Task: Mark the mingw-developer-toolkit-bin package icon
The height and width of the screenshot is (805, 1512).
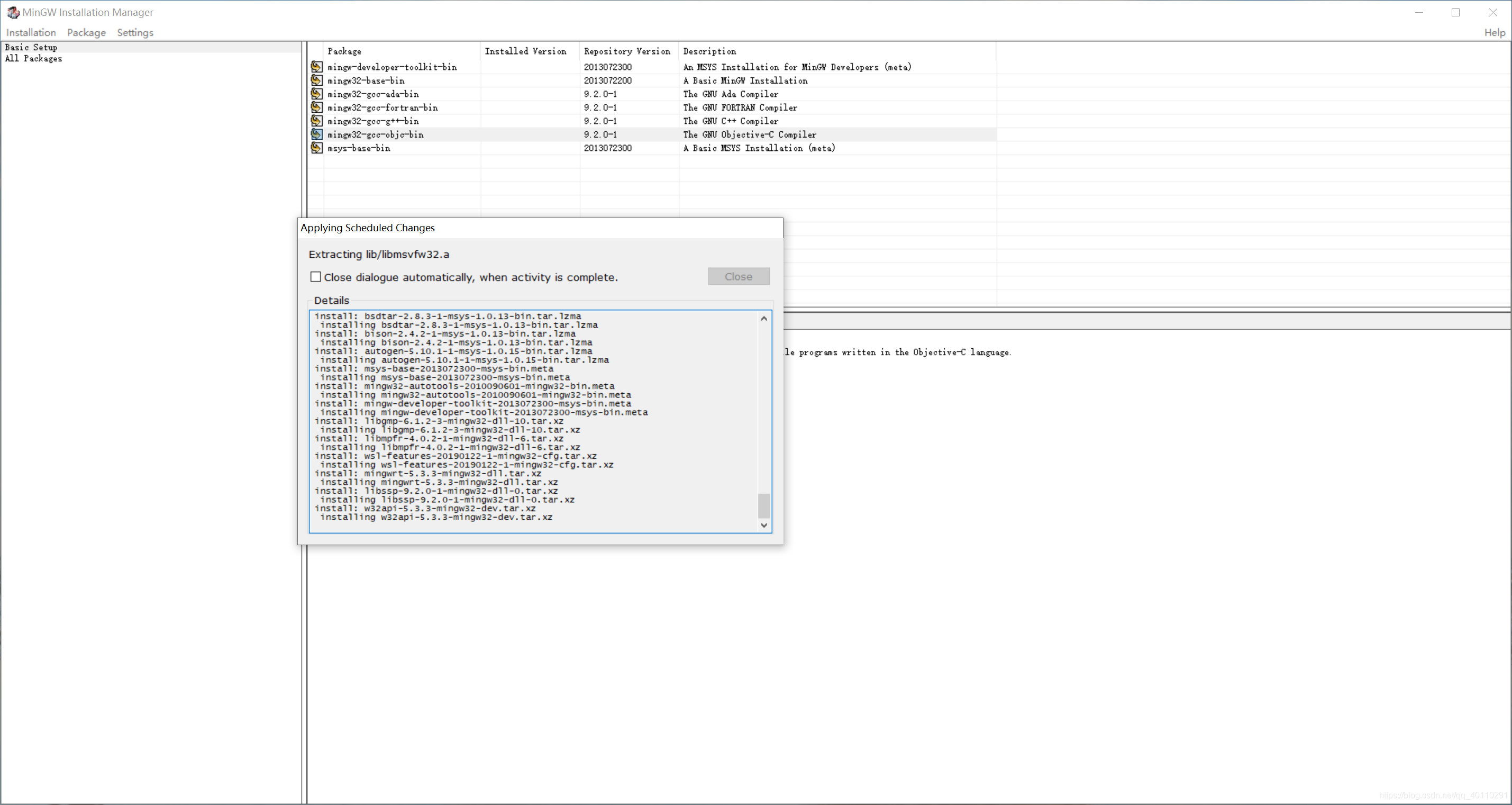Action: pos(316,67)
